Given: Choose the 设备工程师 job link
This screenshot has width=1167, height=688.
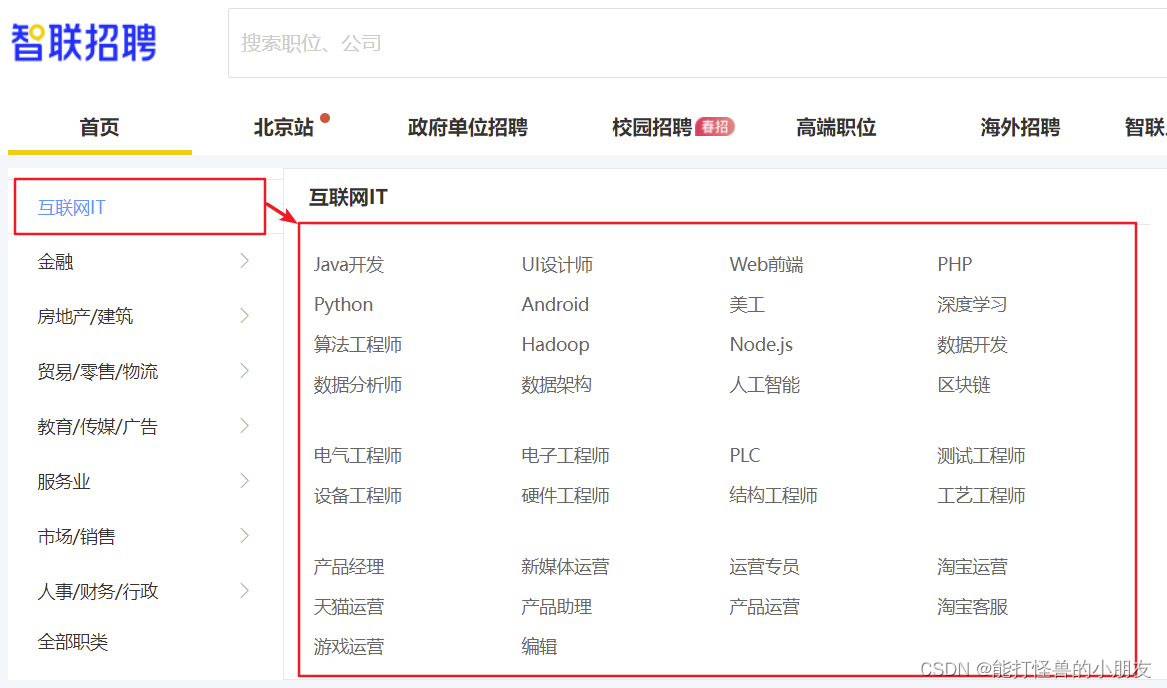Looking at the screenshot, I should pyautogui.click(x=357, y=496).
